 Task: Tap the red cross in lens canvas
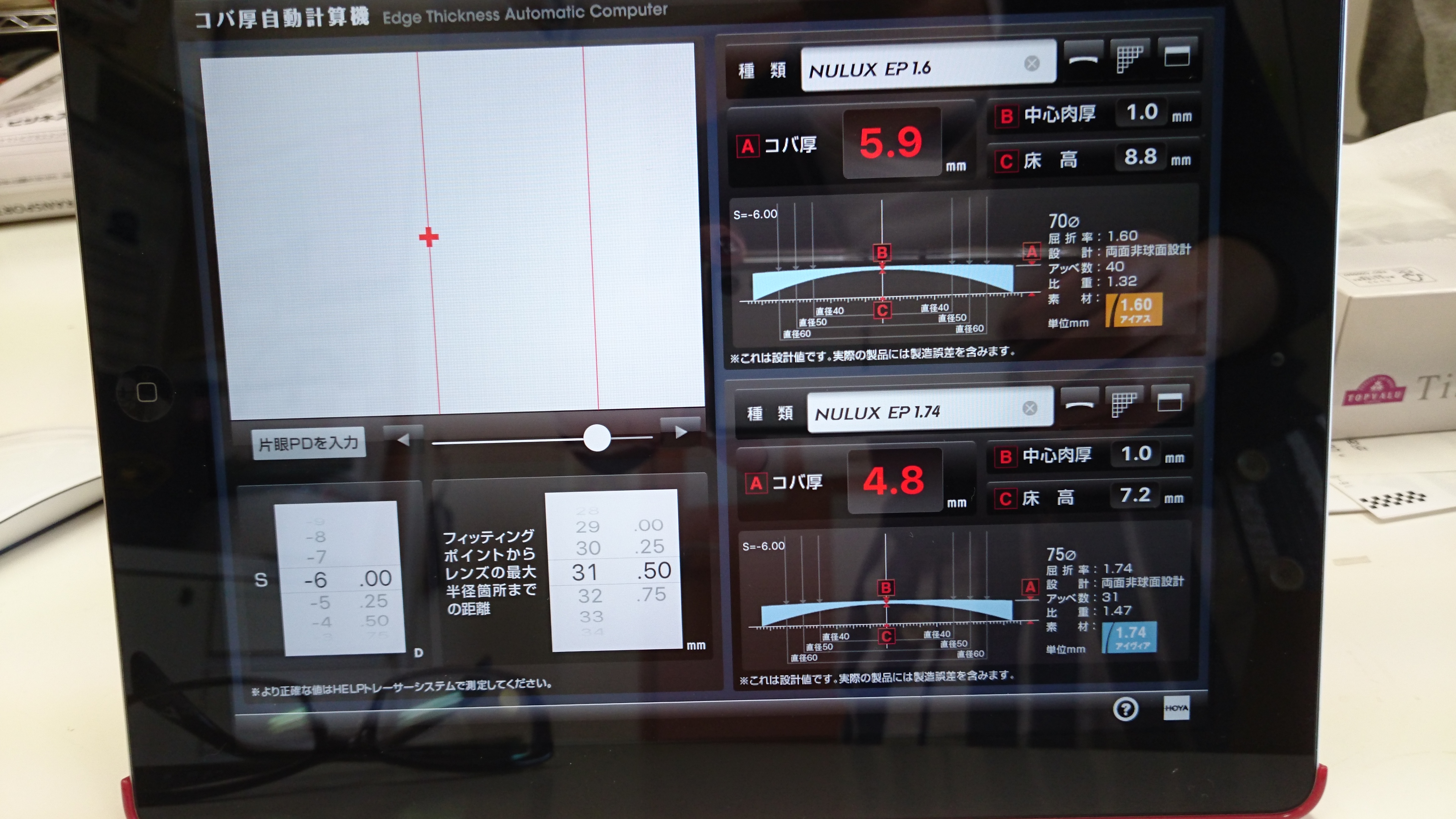pos(429,237)
